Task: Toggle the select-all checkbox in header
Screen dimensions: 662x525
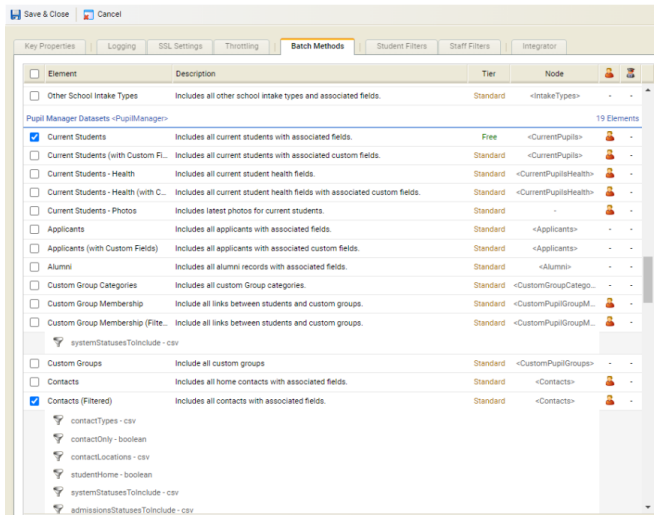Action: click(35, 74)
